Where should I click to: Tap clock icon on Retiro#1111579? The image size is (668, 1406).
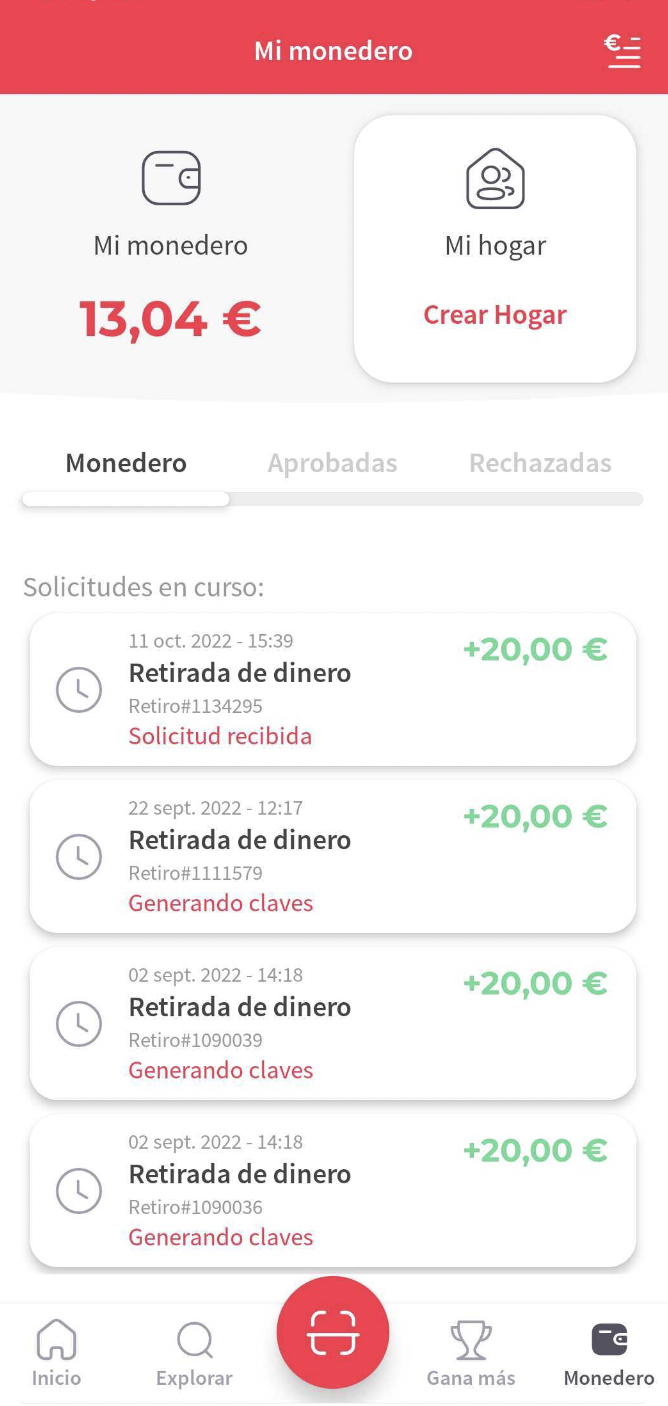pos(79,857)
